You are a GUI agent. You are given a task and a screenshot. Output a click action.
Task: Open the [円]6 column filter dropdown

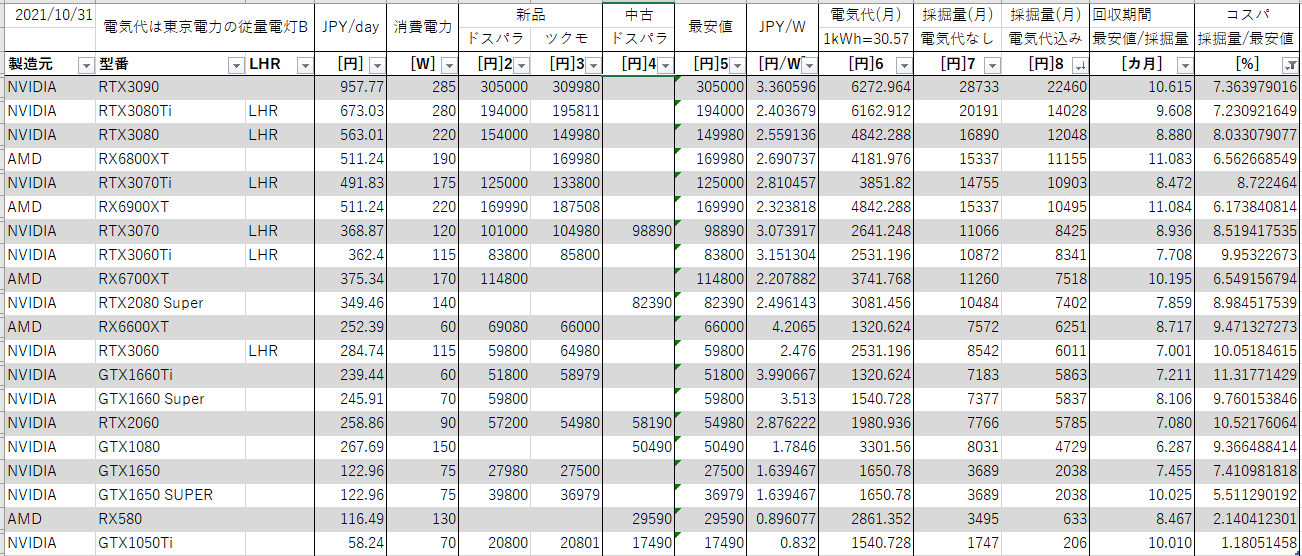[904, 64]
